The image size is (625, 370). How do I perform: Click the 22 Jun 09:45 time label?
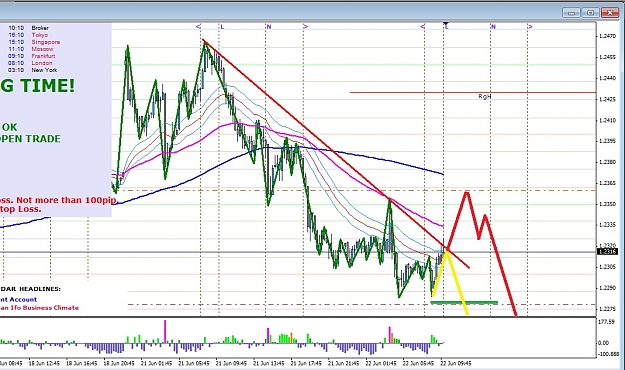coord(456,363)
